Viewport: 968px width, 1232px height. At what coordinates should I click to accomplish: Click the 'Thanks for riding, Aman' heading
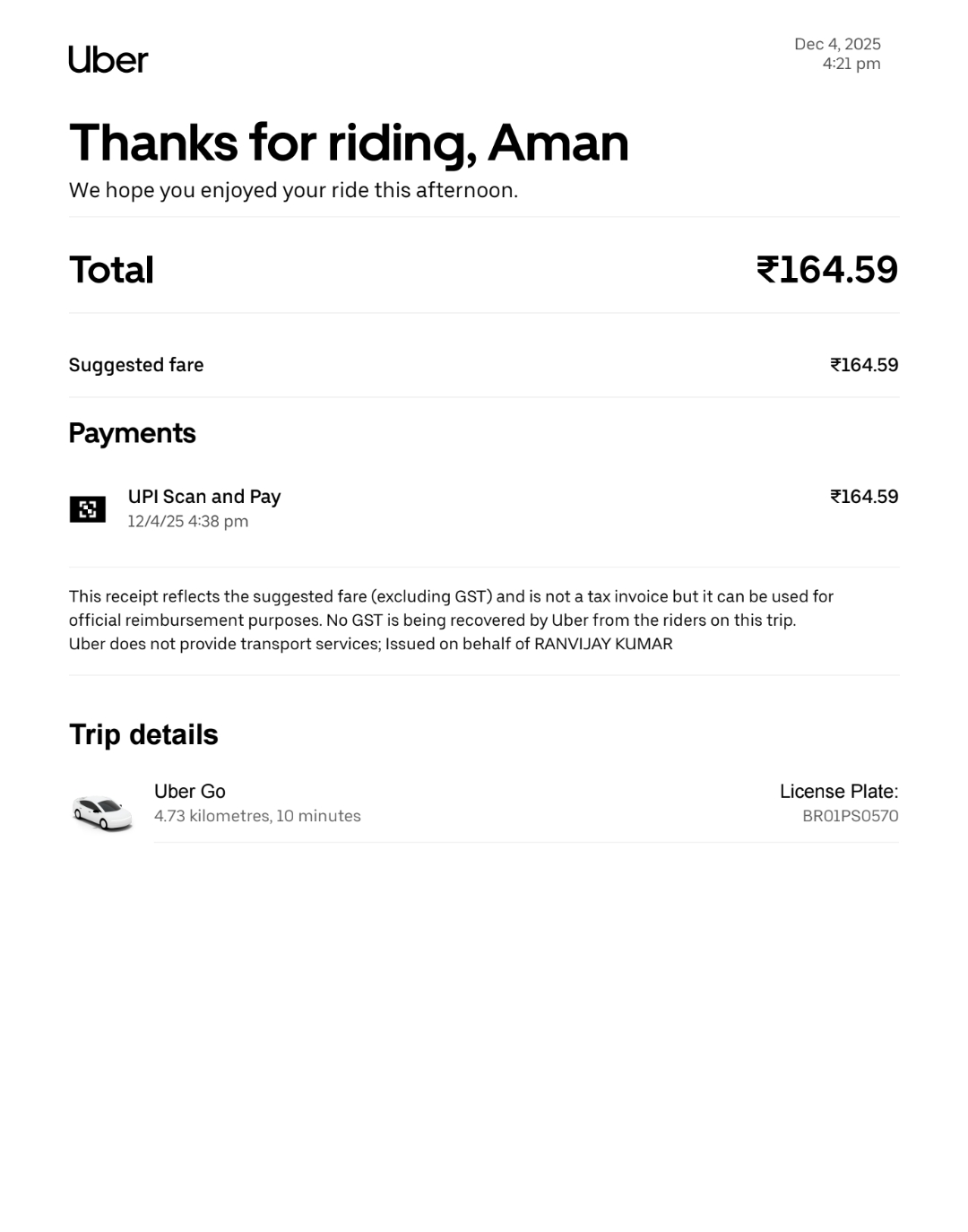click(x=349, y=143)
